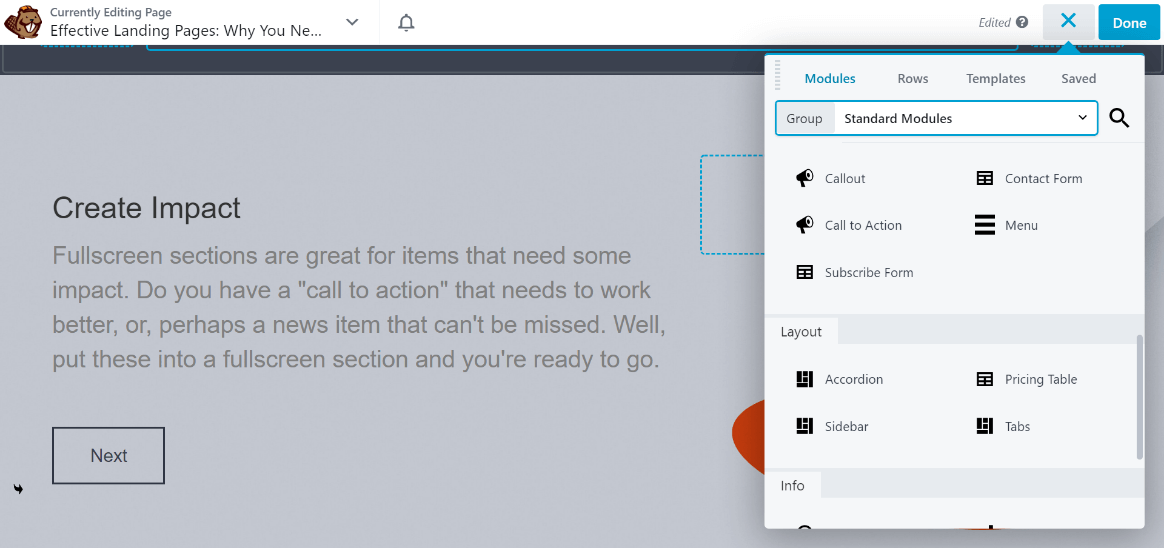Click the Pricing Table icon
This screenshot has width=1164, height=548.
coord(984,379)
